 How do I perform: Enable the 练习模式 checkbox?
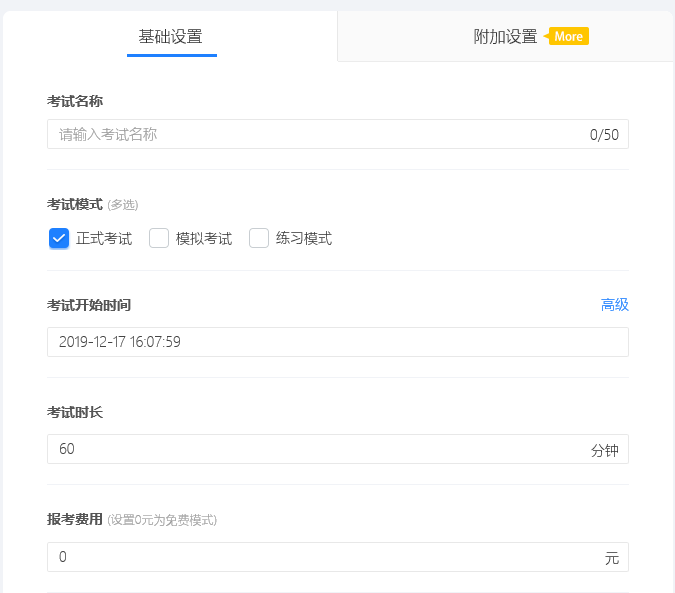(259, 238)
